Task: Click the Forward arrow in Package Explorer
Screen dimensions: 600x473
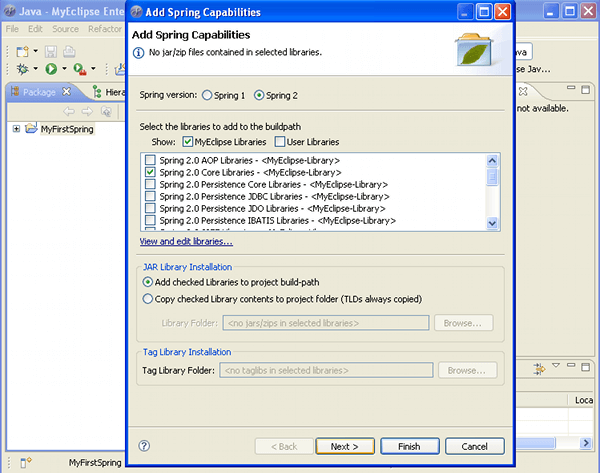Action: [87, 111]
